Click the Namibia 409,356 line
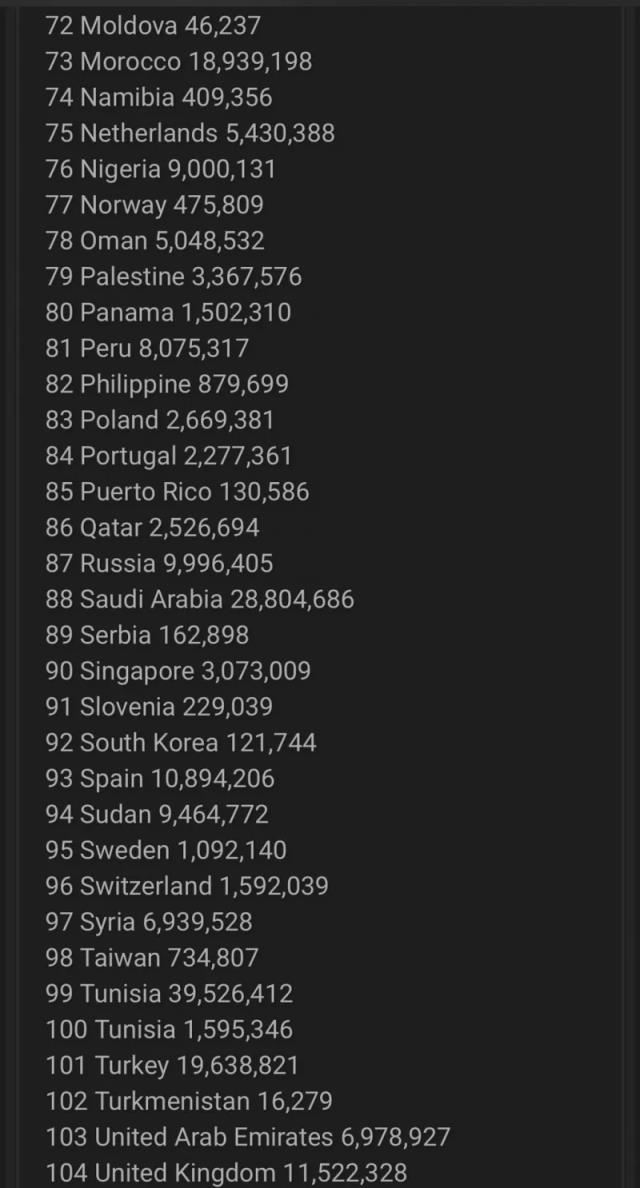 click(x=158, y=97)
